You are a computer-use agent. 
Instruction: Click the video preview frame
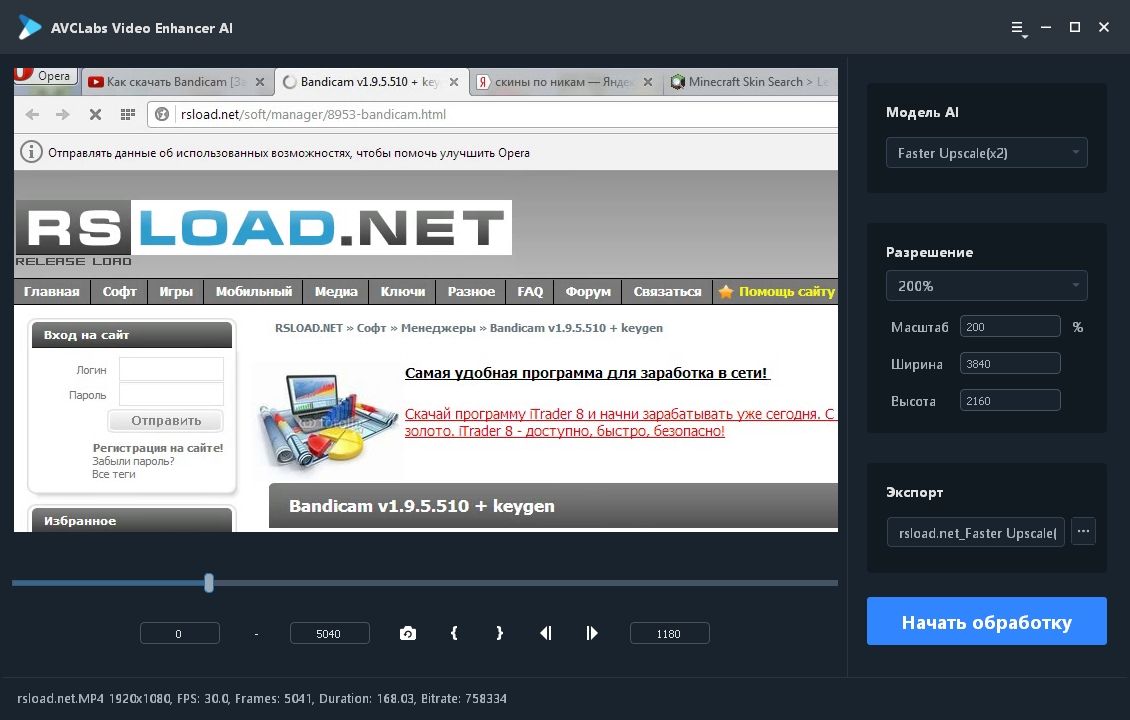pos(426,300)
